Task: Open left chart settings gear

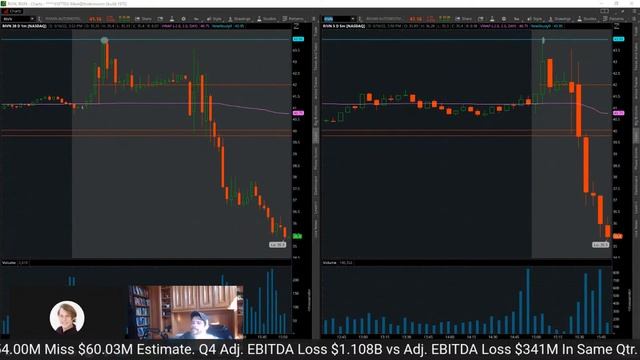Action: click(x=183, y=19)
